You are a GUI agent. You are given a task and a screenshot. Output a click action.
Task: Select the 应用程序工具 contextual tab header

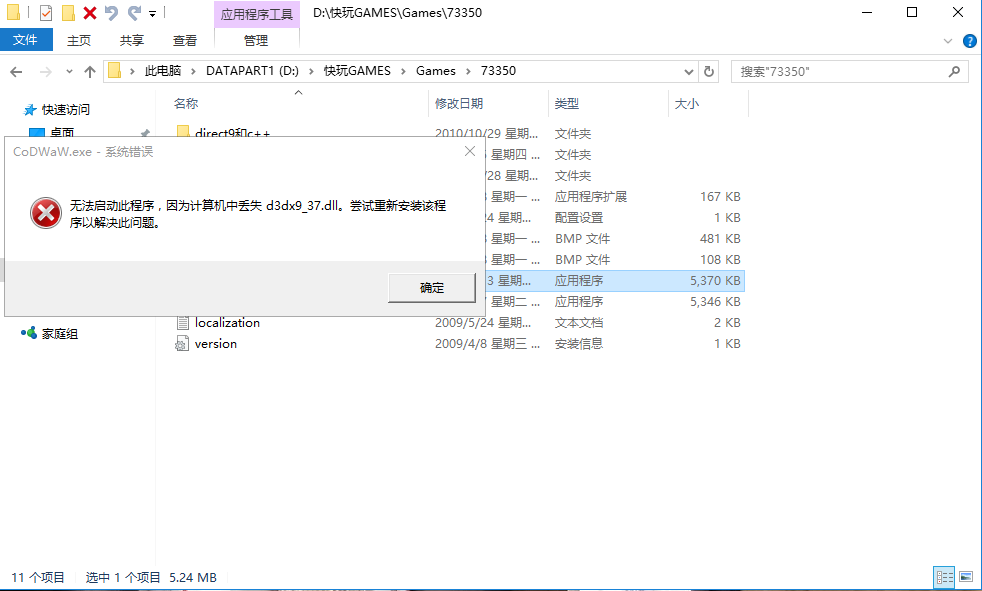tap(257, 14)
